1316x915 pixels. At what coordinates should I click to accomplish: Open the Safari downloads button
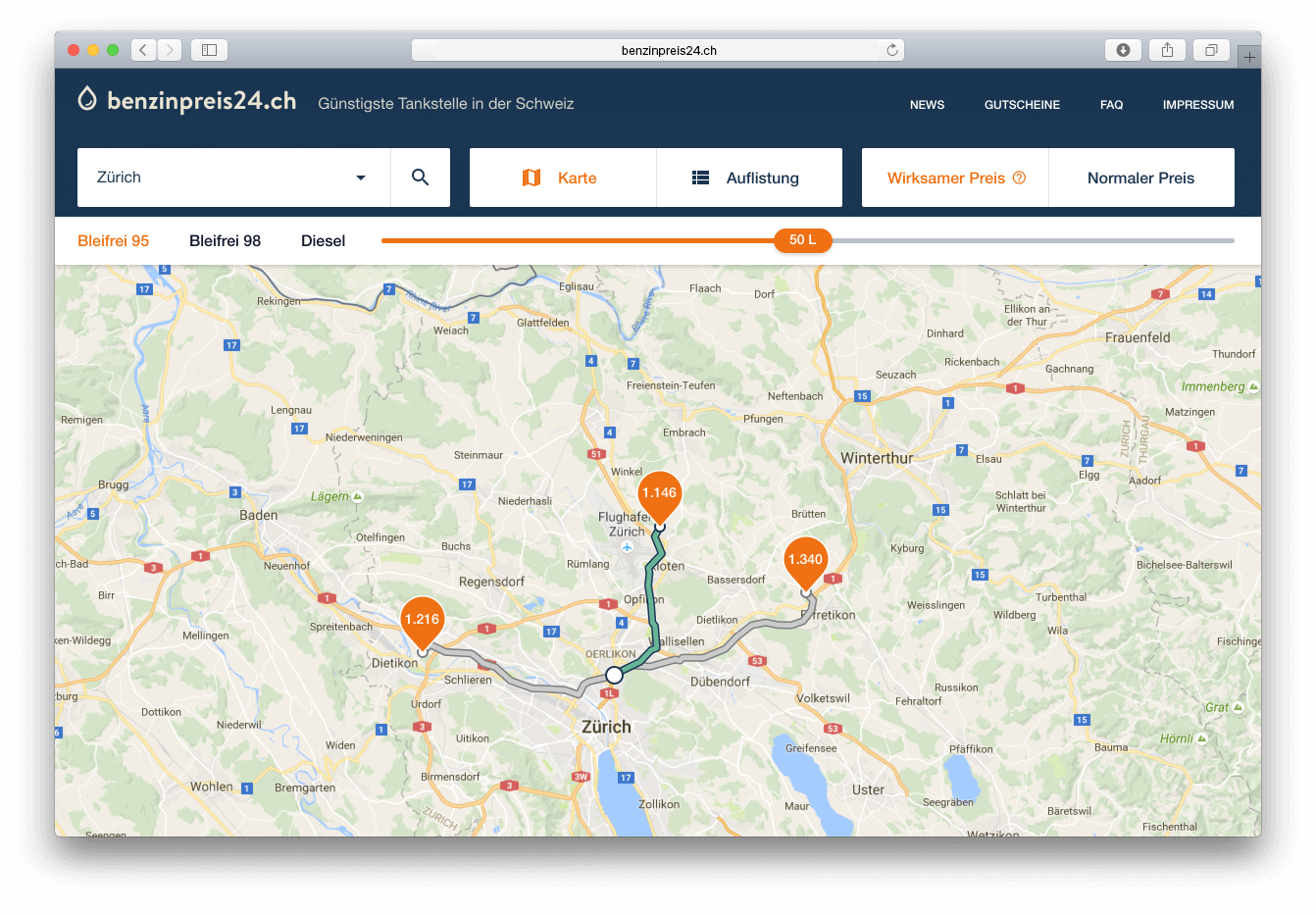tap(1123, 50)
